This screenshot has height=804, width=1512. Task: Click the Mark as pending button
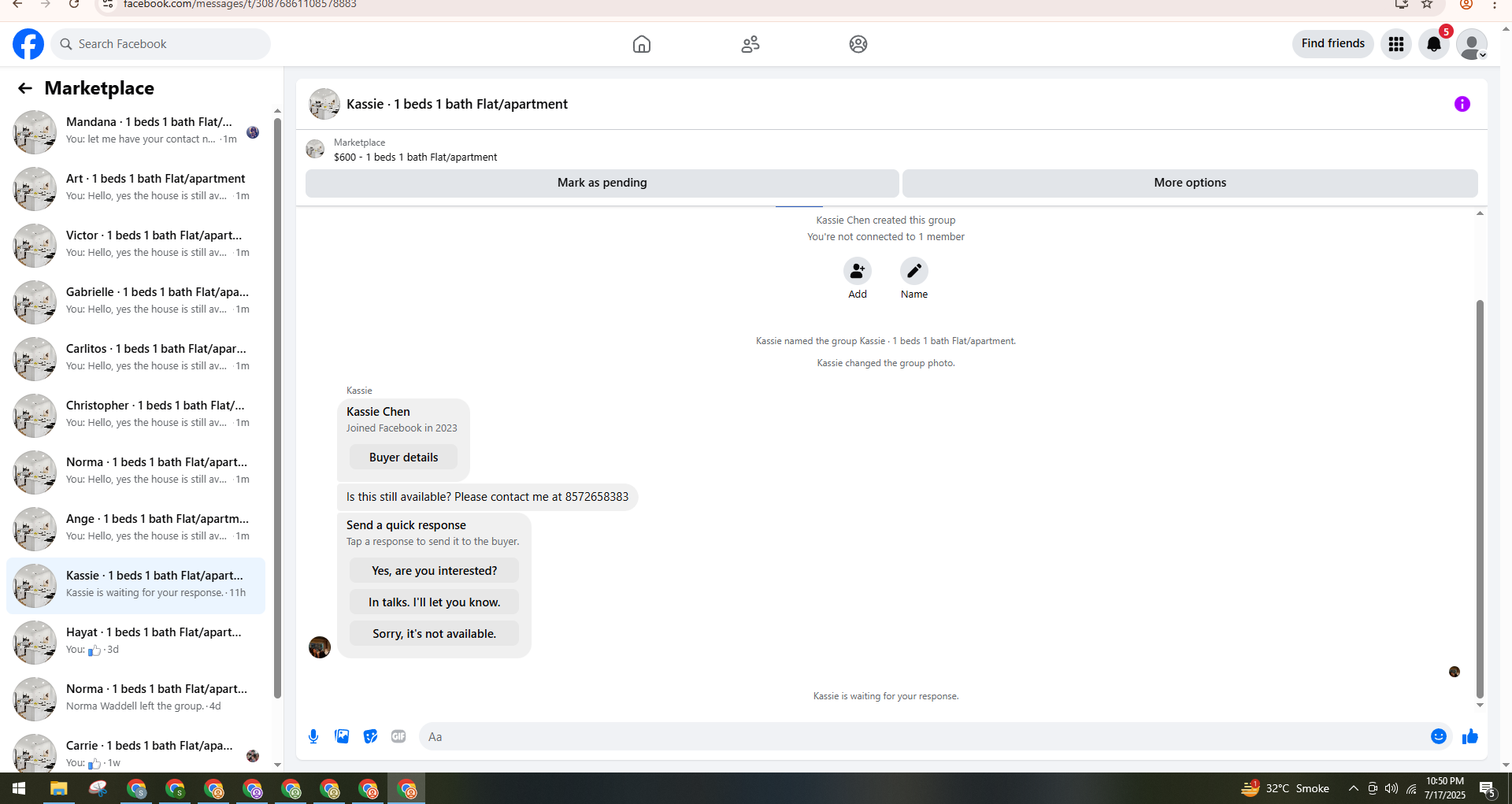(602, 183)
